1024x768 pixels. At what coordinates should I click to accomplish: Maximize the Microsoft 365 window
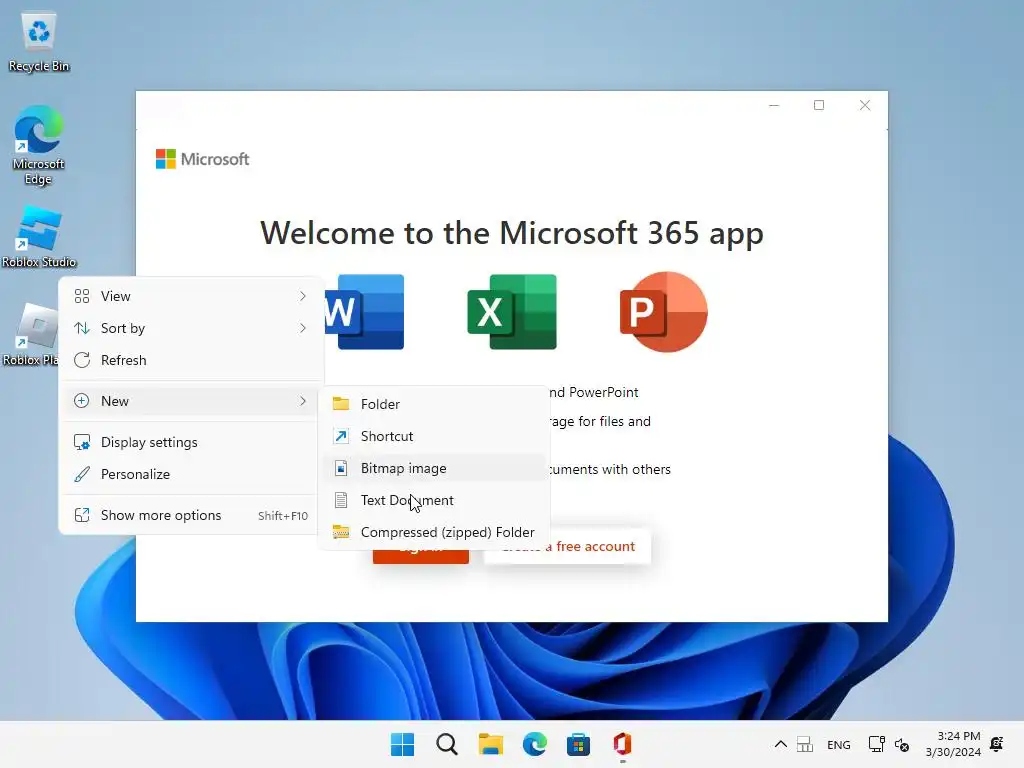(819, 105)
